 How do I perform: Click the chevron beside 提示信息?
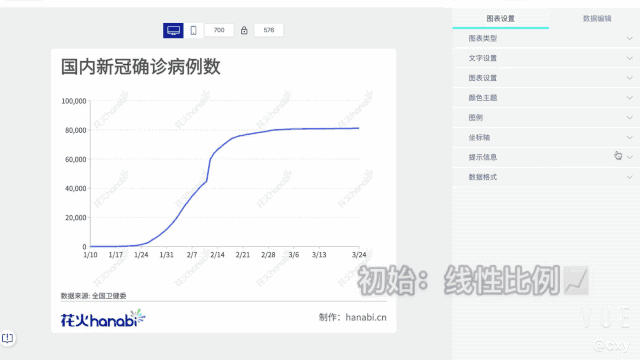tap(629, 157)
